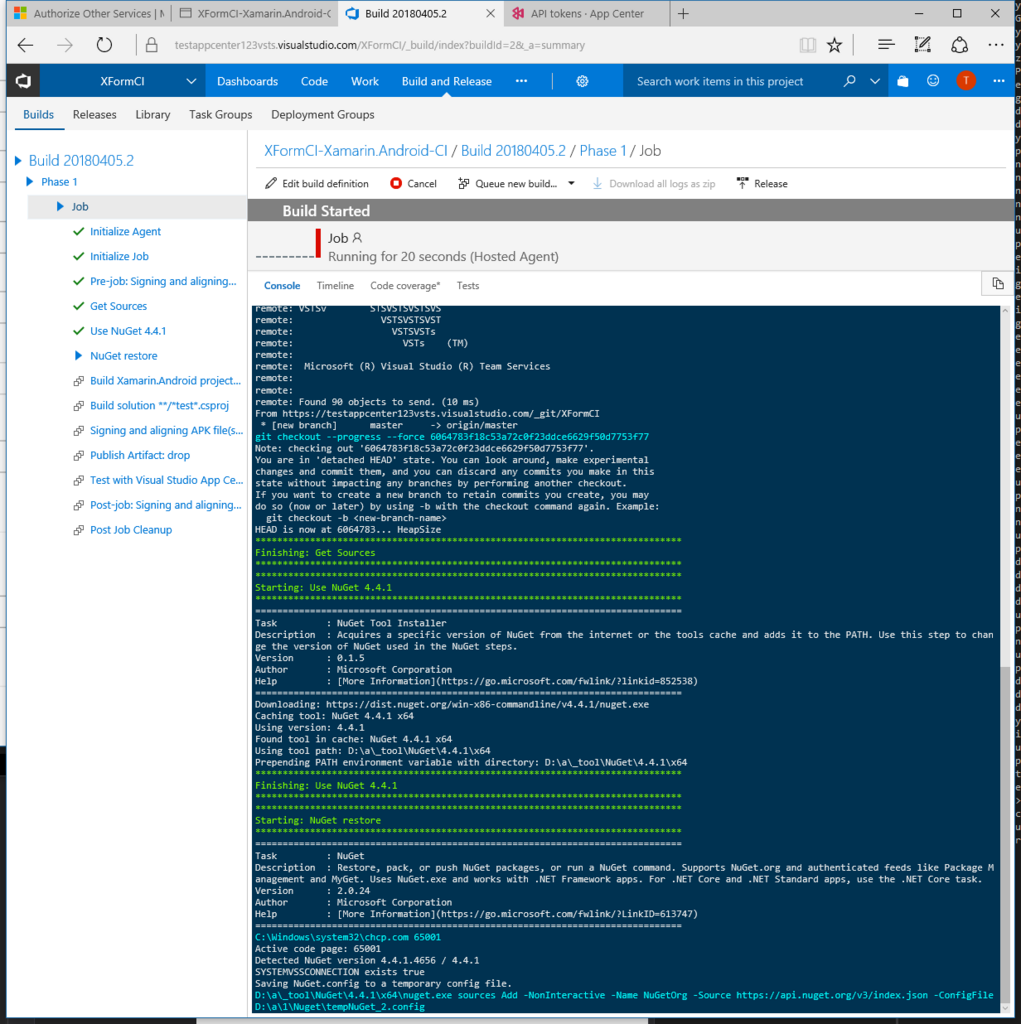Open the ellipsis menu beside user avatar
This screenshot has height=1024, width=1021.
point(999,81)
